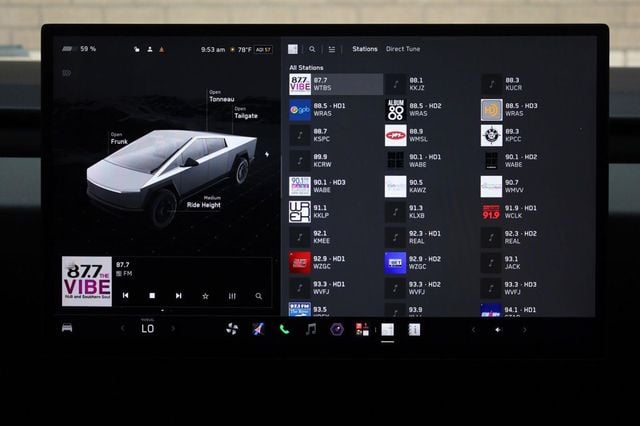
Task: Adjust the Ride Height setting
Action: pyautogui.click(x=204, y=202)
